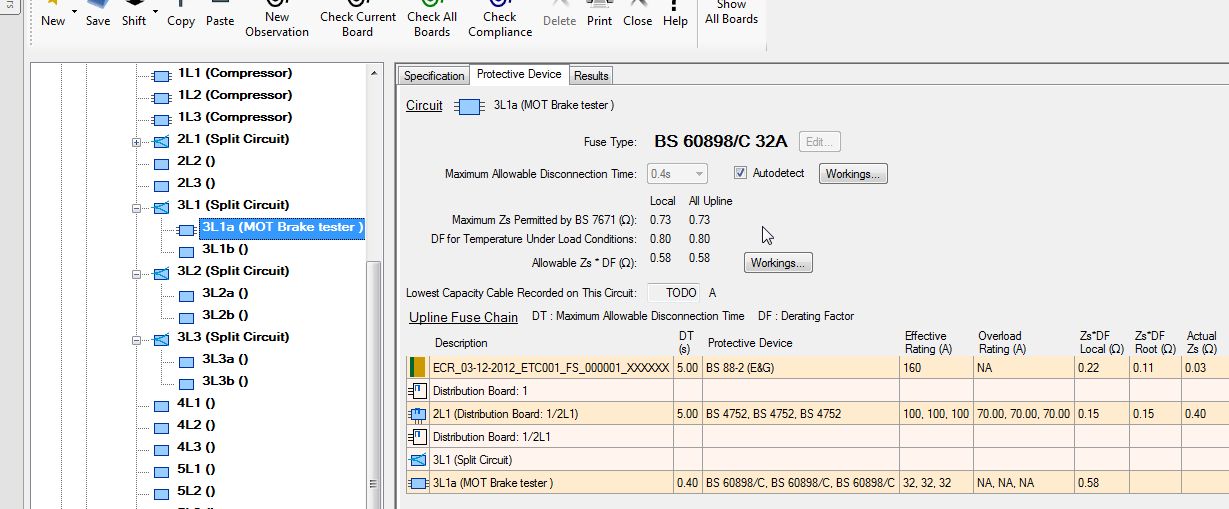The width and height of the screenshot is (1229, 509).
Task: Click Workings... button beside Allowable Zs
Action: pyautogui.click(x=779, y=263)
